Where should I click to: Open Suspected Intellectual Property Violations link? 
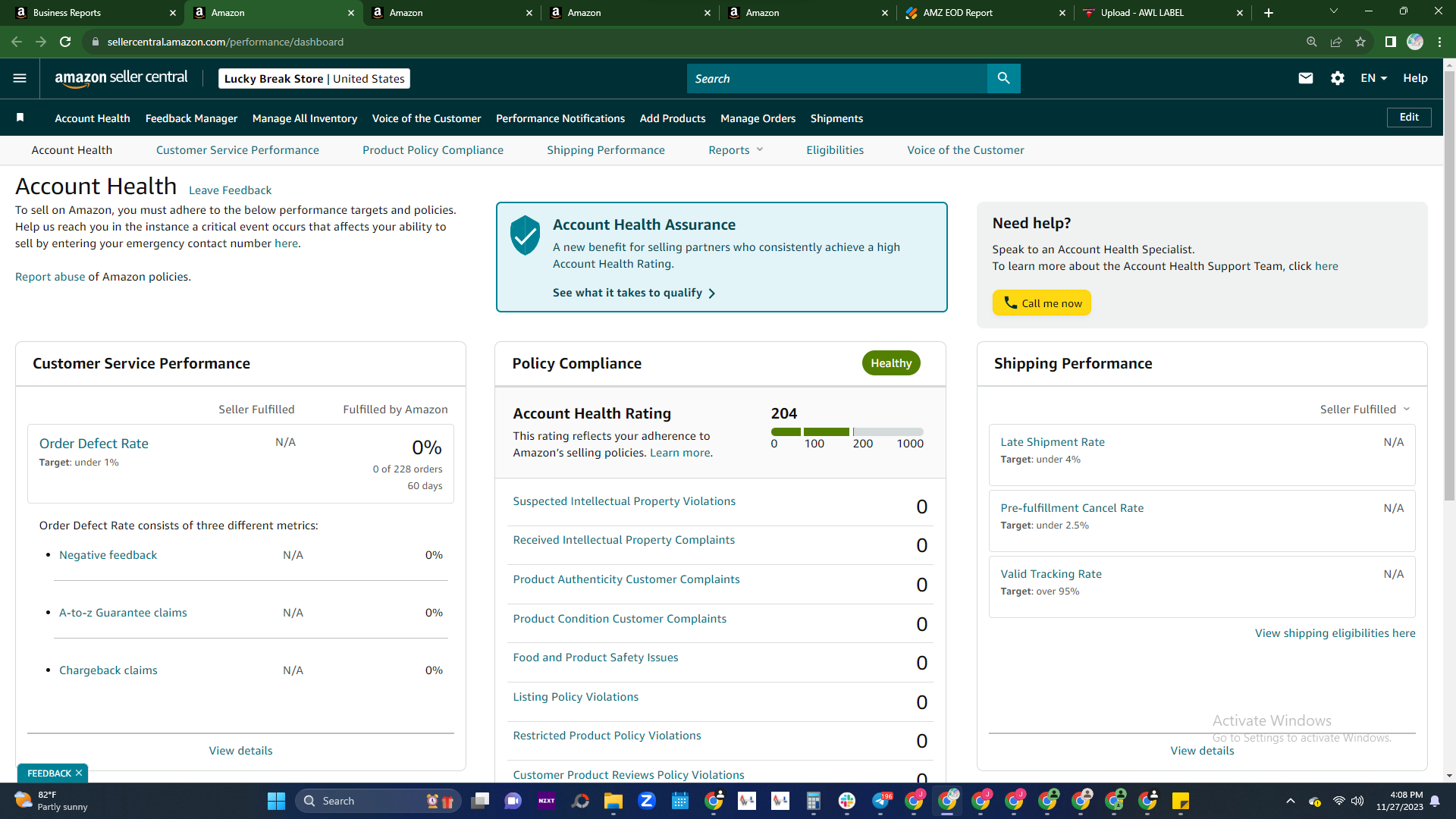coord(624,501)
